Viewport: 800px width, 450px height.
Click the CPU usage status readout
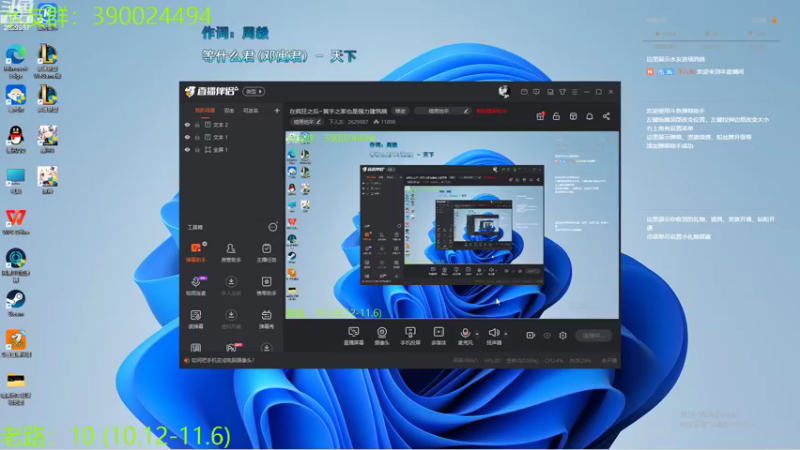click(x=554, y=360)
